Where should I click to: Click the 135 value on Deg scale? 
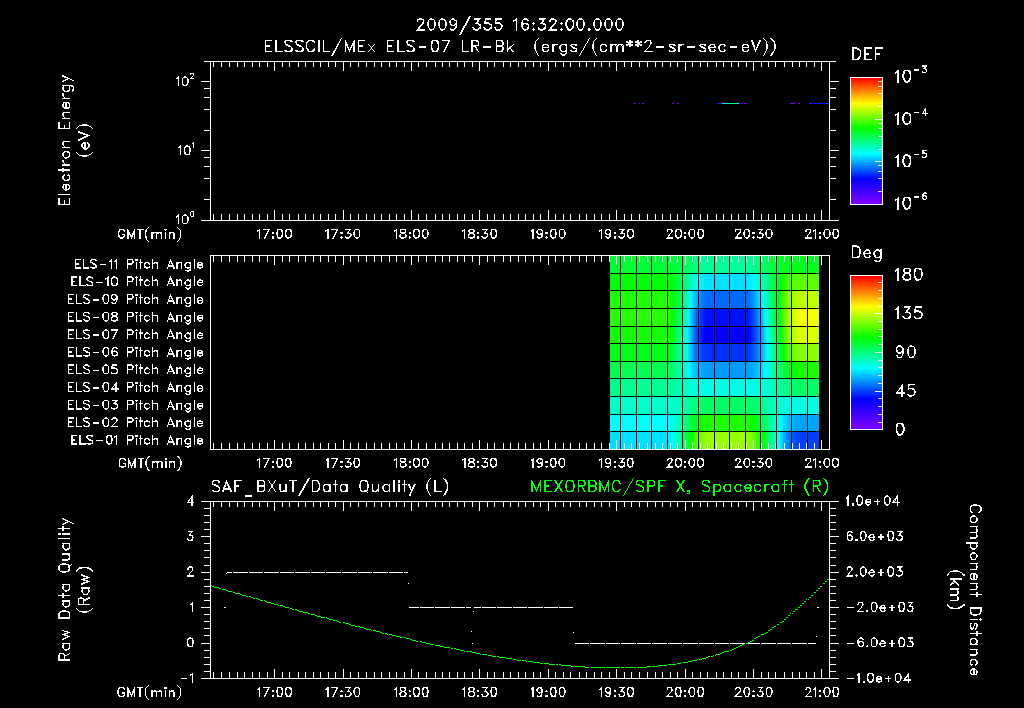908,314
